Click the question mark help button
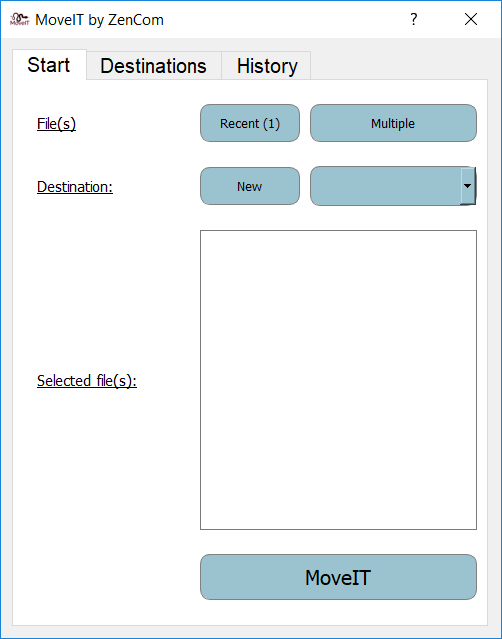The image size is (502, 639). (414, 19)
